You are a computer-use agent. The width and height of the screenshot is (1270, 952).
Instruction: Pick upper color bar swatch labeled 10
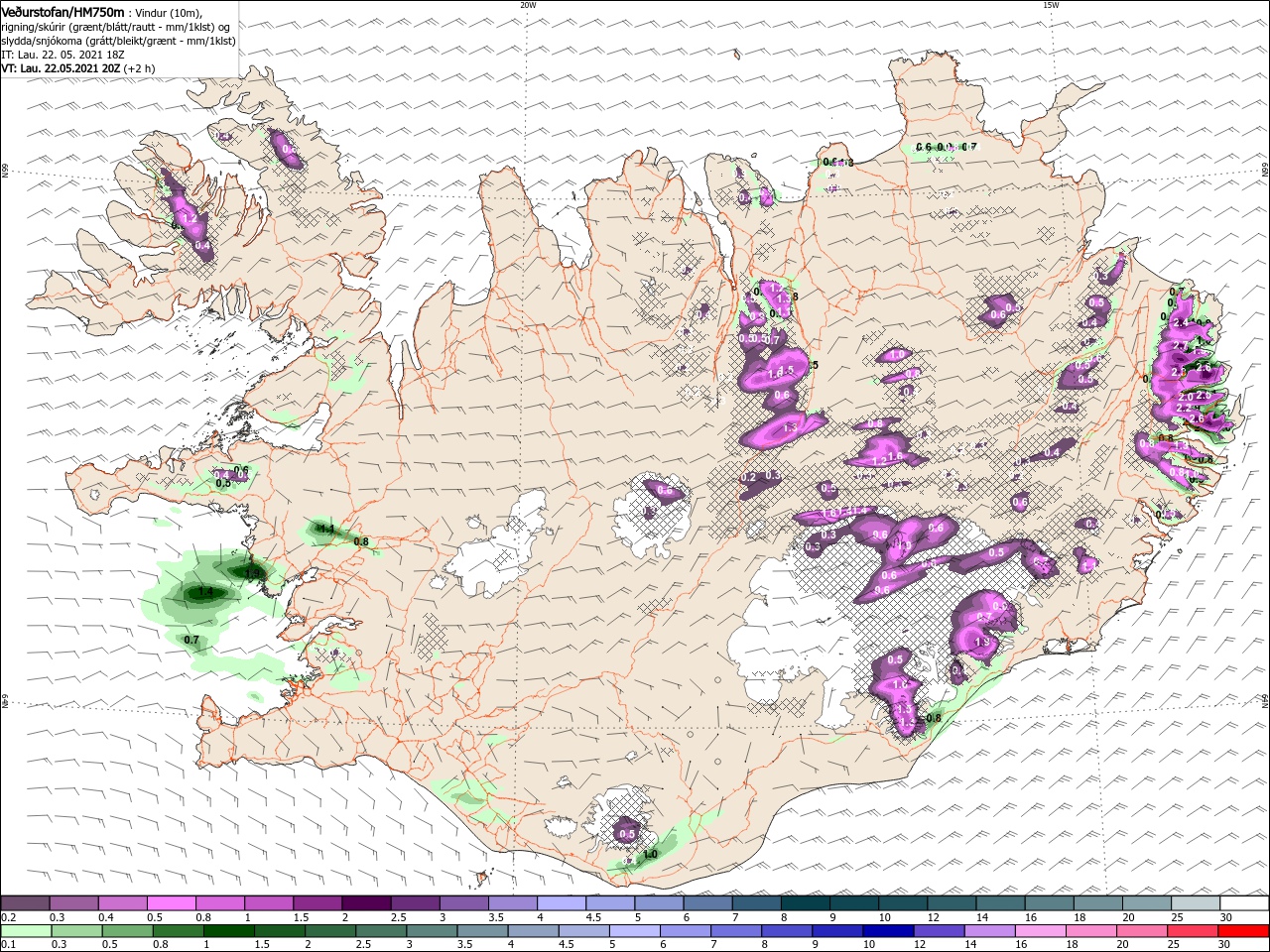pos(903,903)
